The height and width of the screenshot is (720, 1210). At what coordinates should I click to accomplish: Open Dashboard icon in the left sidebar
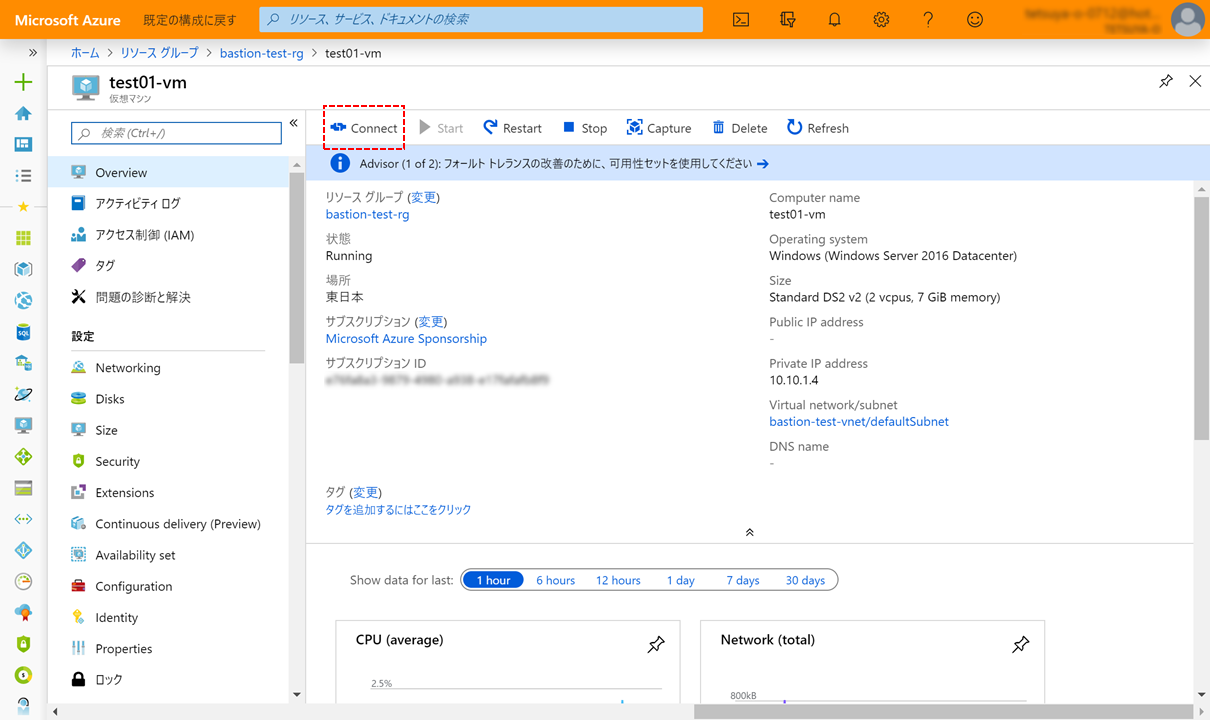pos(23,144)
